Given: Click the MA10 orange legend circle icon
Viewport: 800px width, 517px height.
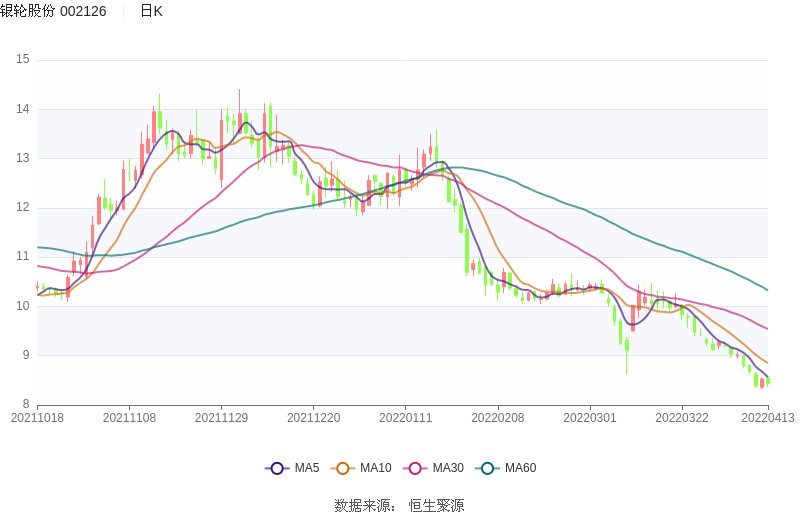Looking at the screenshot, I should tap(344, 468).
